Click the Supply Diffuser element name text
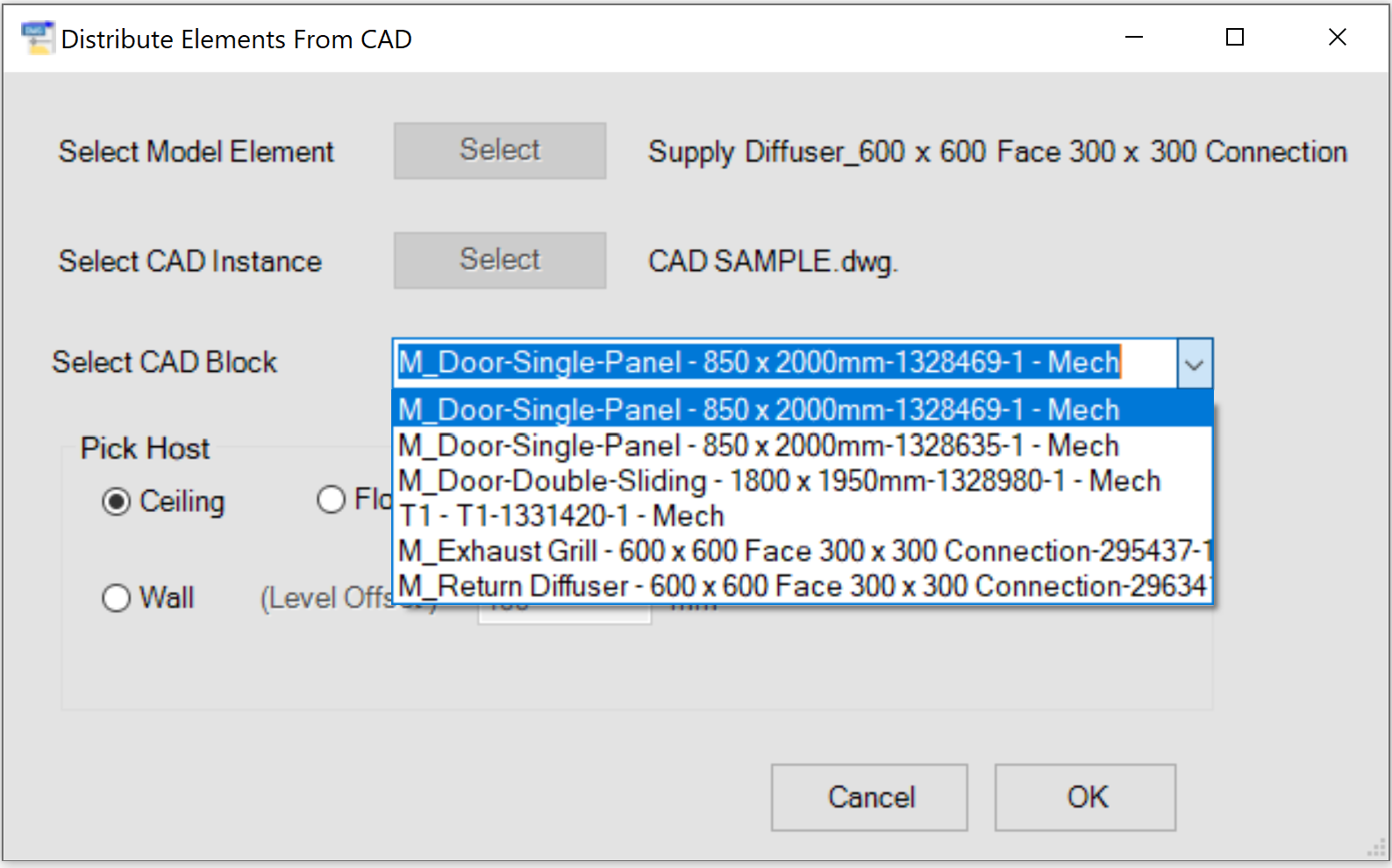 [997, 152]
